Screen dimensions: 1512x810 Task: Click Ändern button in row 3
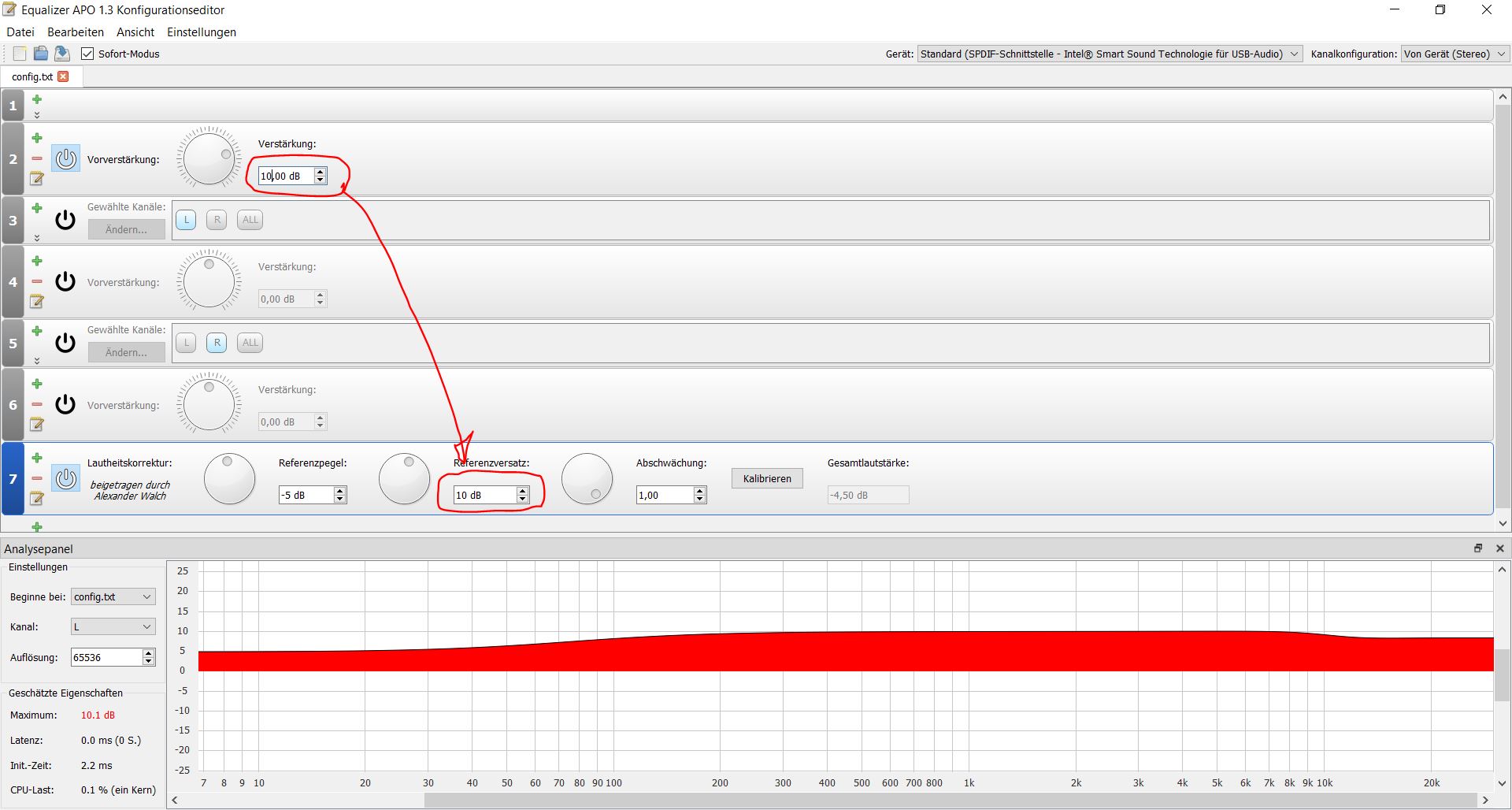pos(127,229)
